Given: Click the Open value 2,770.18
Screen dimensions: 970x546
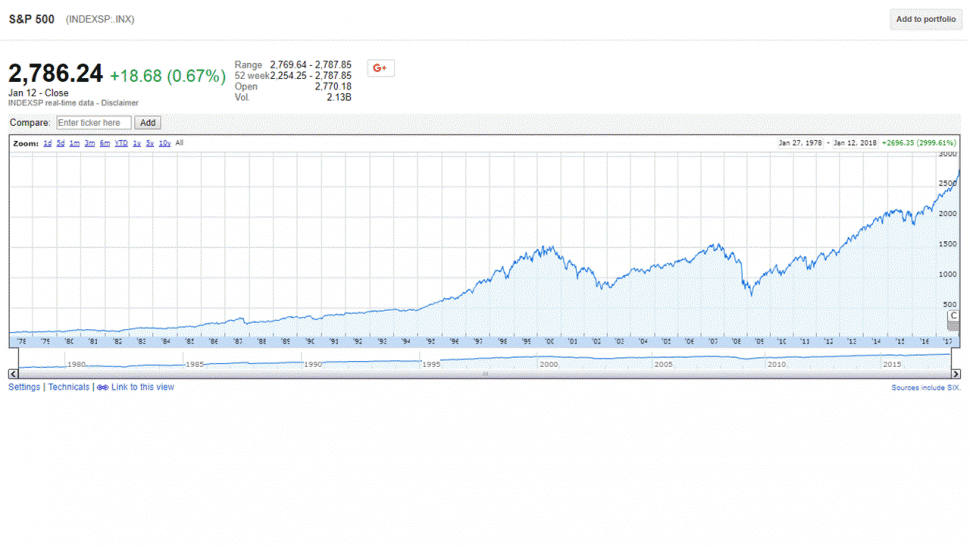Looking at the screenshot, I should point(333,87).
